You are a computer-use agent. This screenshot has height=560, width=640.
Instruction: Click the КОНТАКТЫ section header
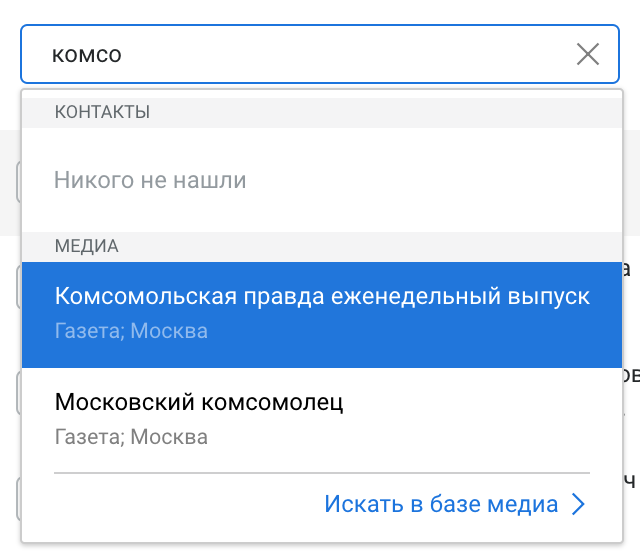[103, 112]
